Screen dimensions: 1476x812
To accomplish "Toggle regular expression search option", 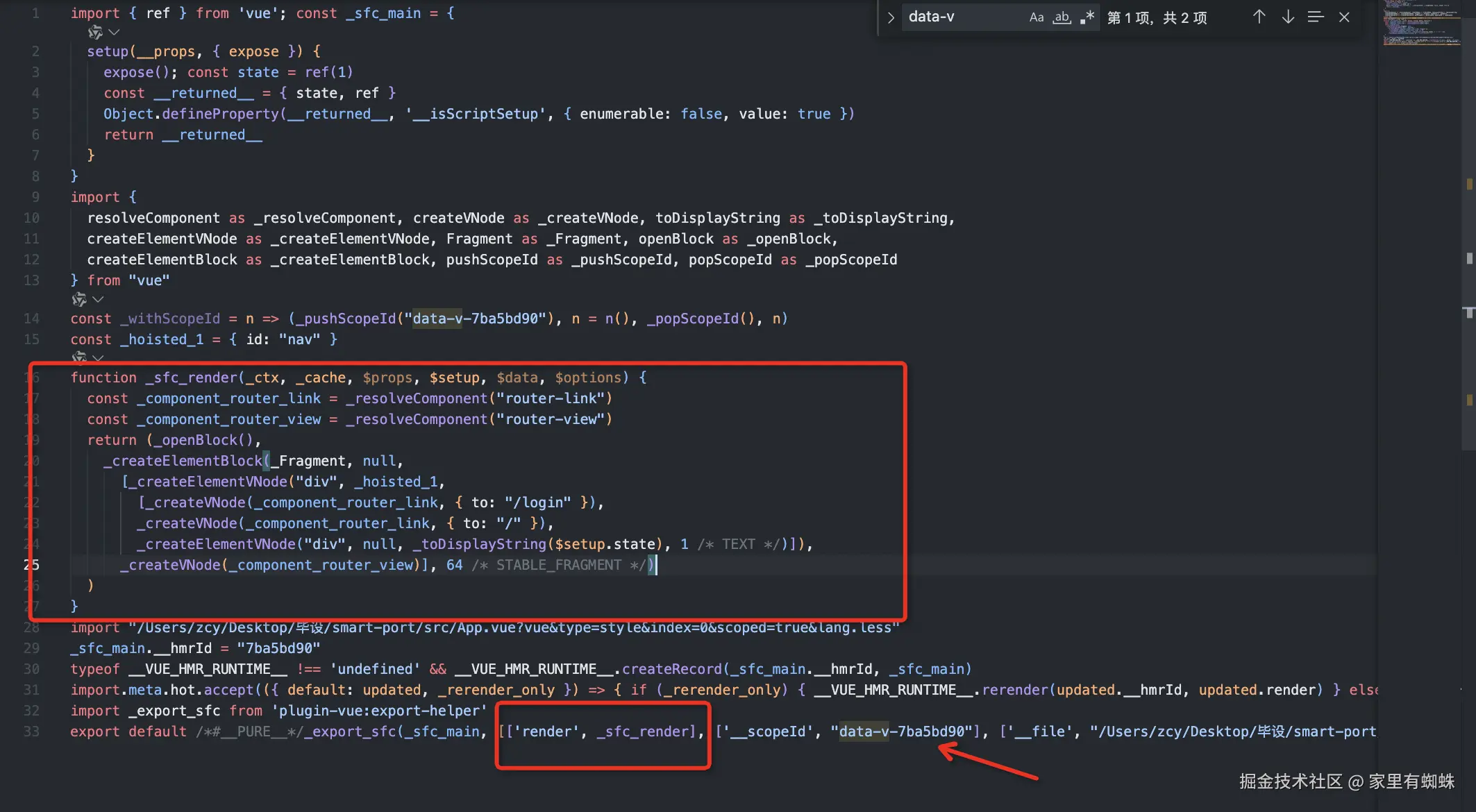I will pyautogui.click(x=1087, y=17).
